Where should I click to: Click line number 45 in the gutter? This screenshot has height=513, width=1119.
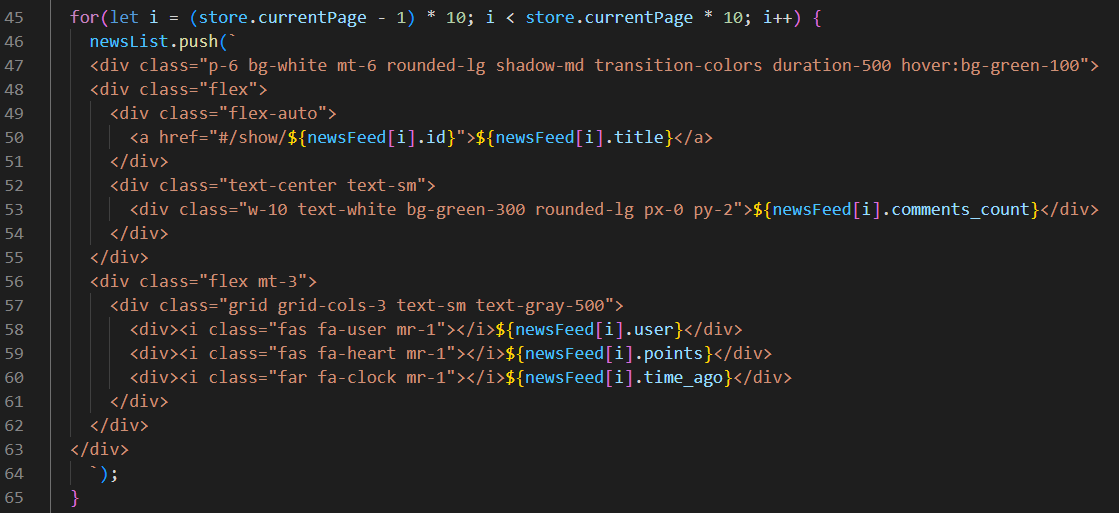14,17
